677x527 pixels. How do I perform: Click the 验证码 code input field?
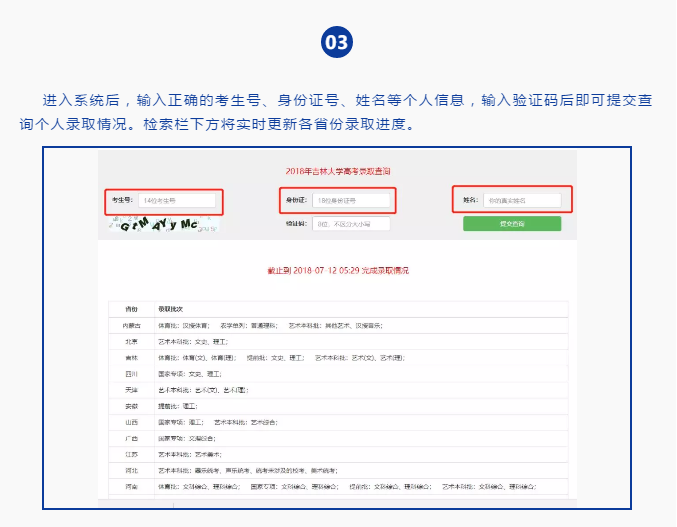pyautogui.click(x=350, y=224)
